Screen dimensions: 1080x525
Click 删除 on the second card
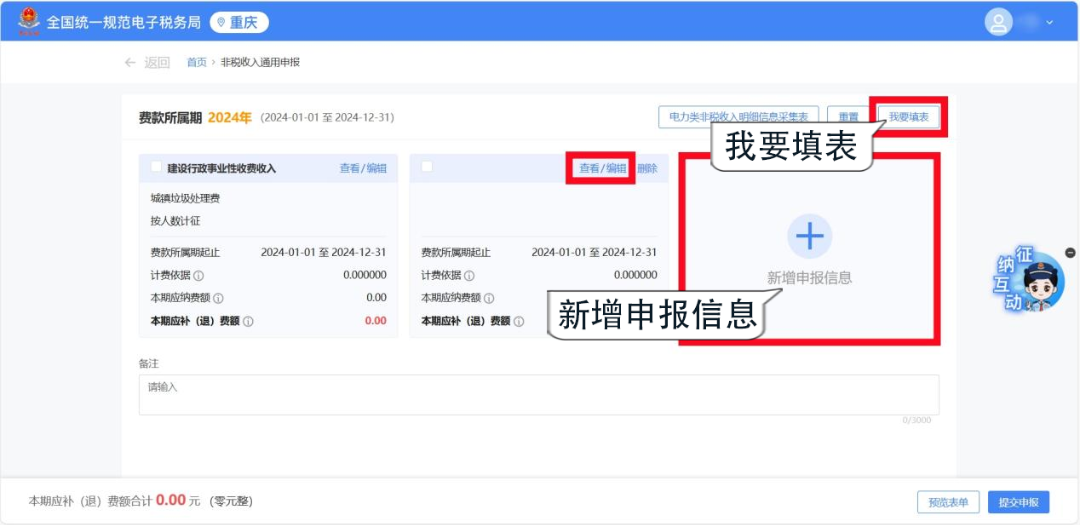point(647,169)
